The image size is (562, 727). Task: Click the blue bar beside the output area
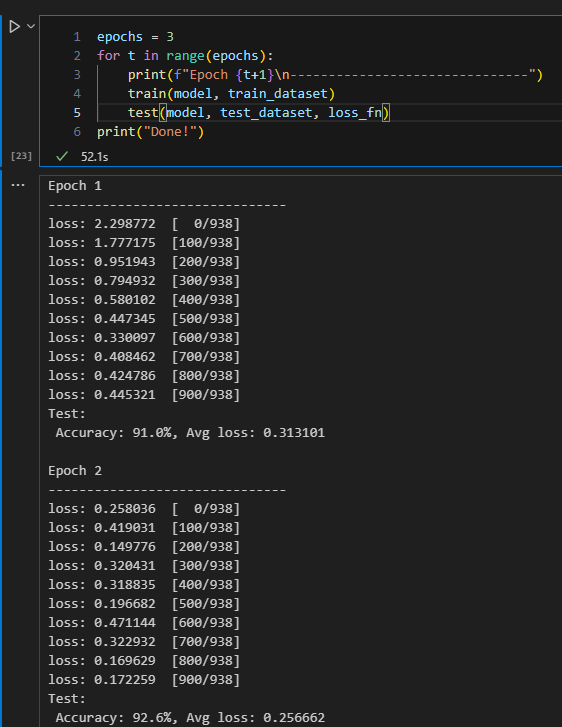(1, 449)
